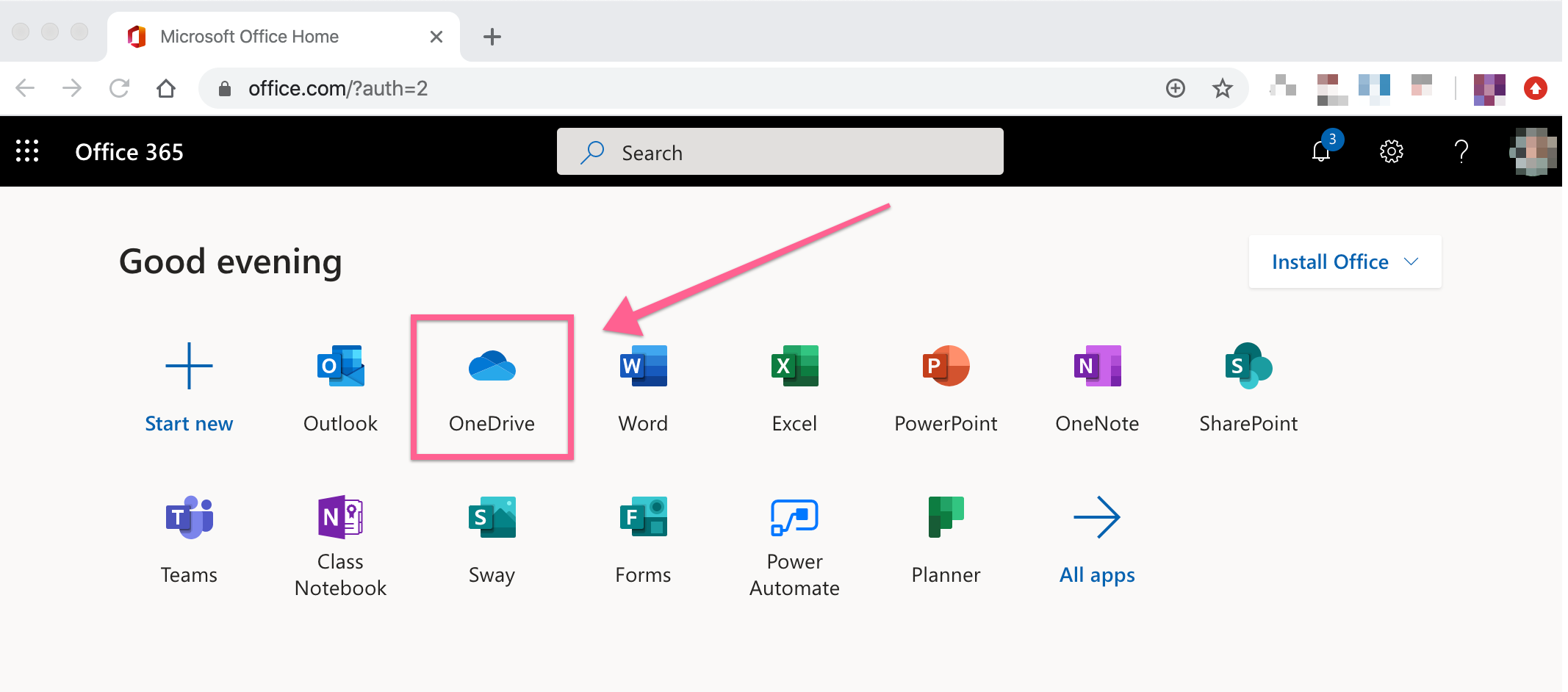Screen dimensions: 1568x692
Task: View site security lock info
Action: [226, 89]
